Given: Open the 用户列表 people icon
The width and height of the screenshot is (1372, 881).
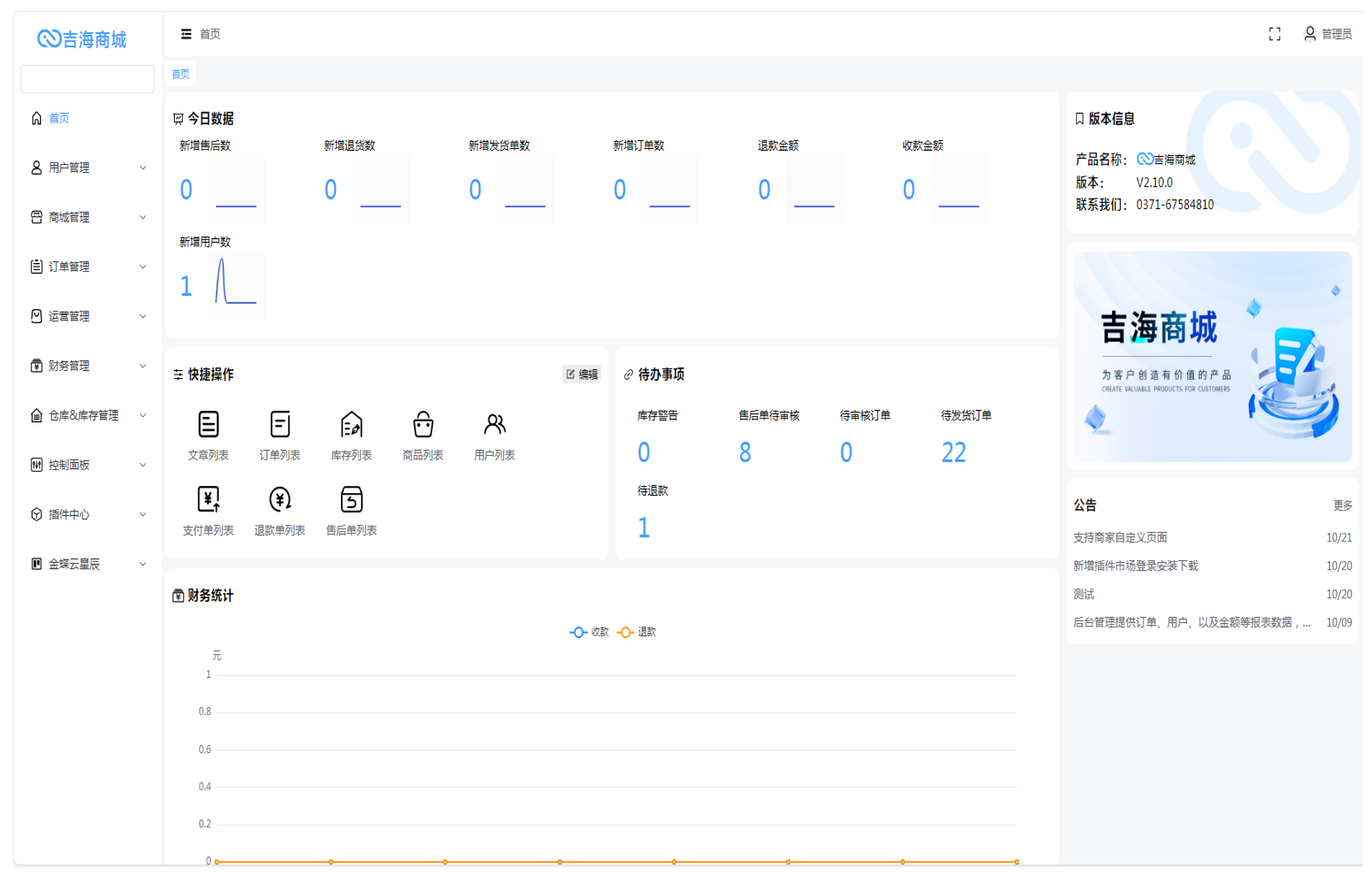Looking at the screenshot, I should pyautogui.click(x=494, y=425).
